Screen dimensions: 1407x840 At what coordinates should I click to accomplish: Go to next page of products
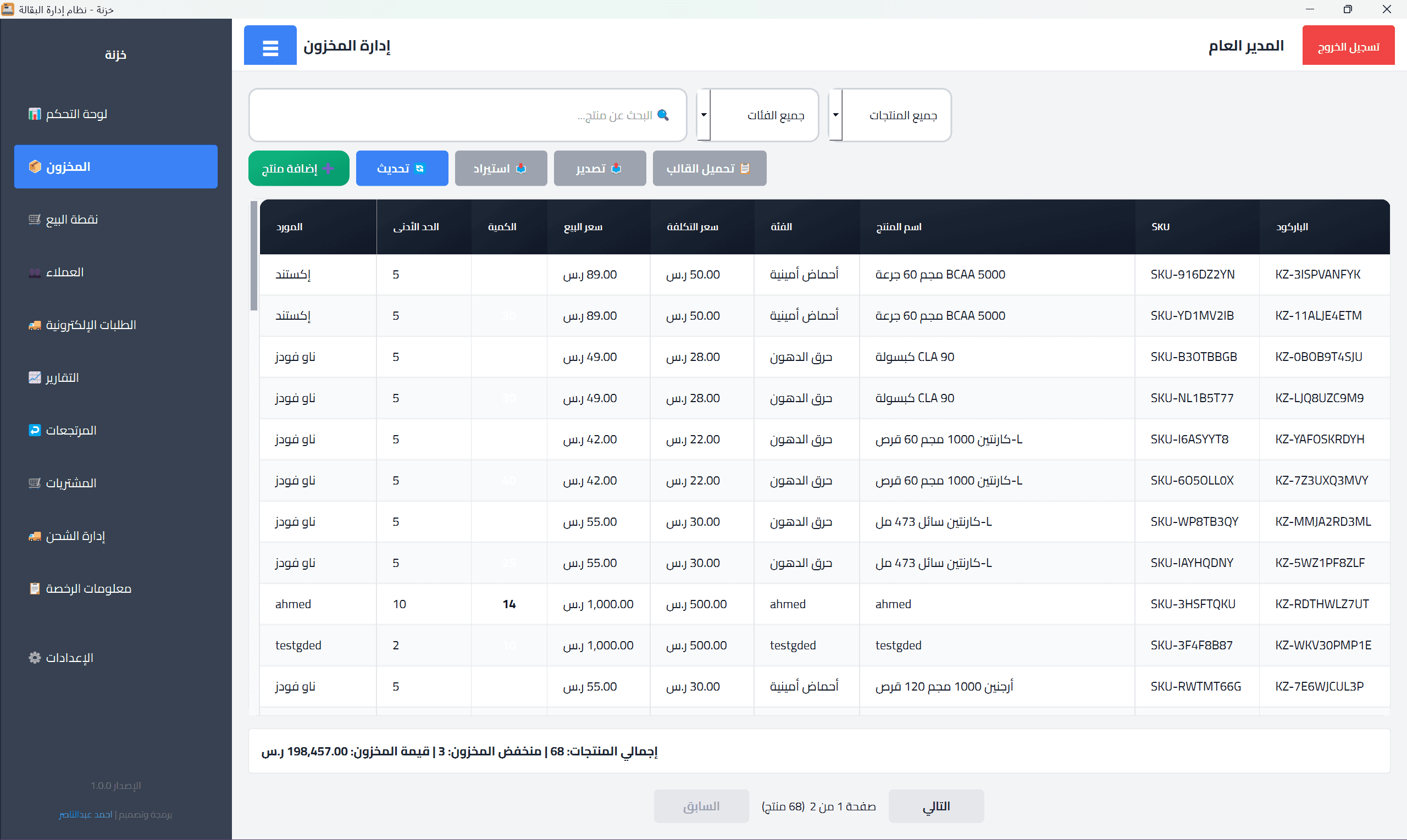[936, 806]
